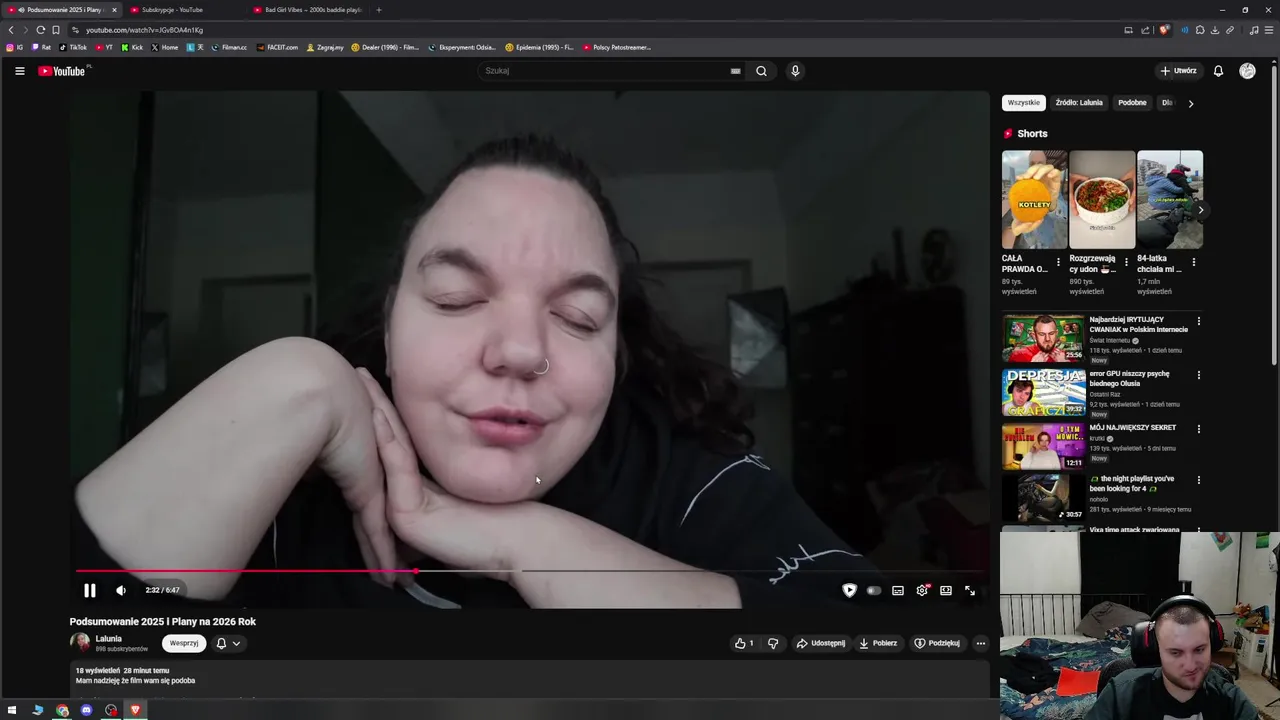Click the search magnifier button

[x=761, y=71]
